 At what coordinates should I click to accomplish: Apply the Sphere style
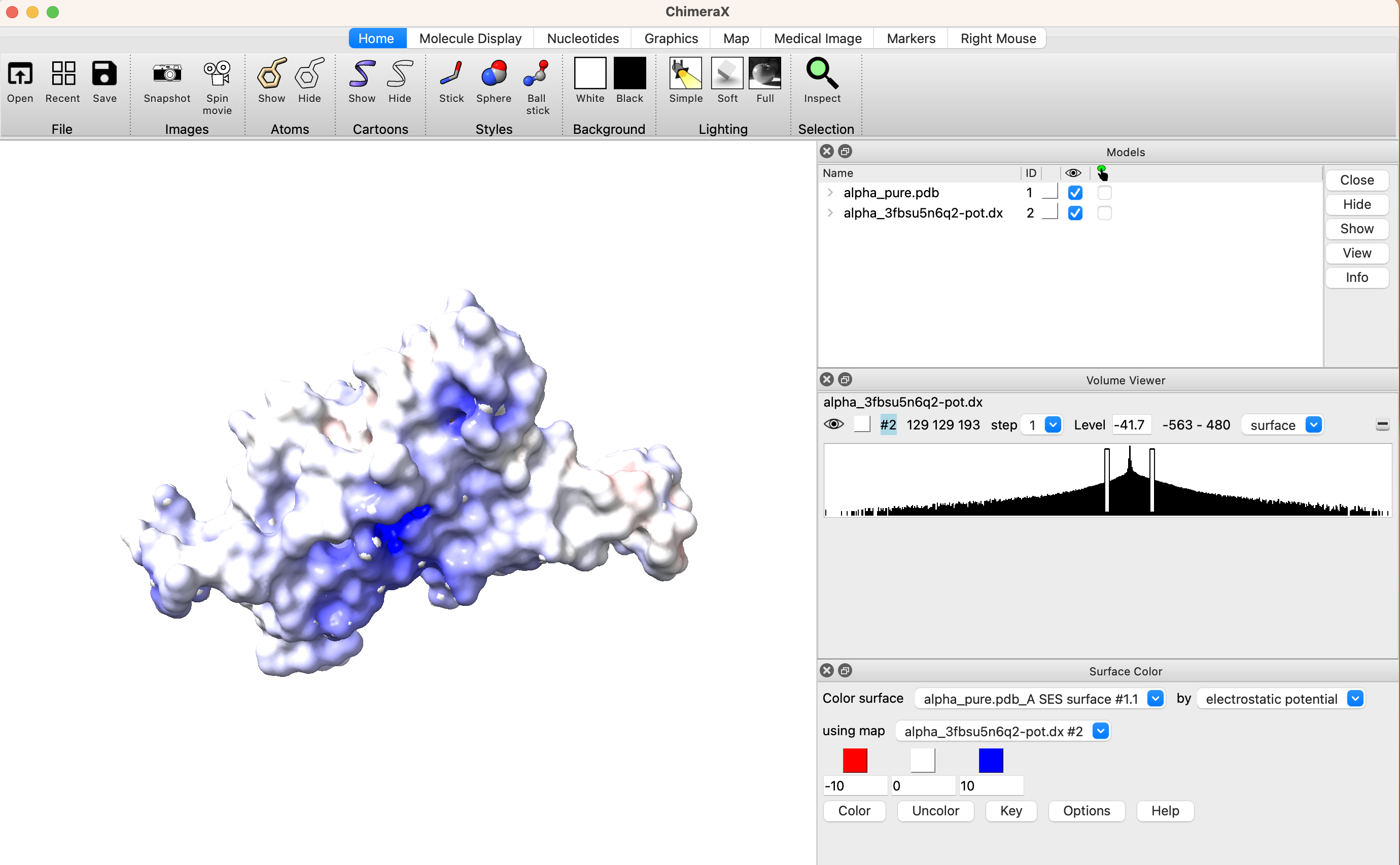[x=494, y=73]
